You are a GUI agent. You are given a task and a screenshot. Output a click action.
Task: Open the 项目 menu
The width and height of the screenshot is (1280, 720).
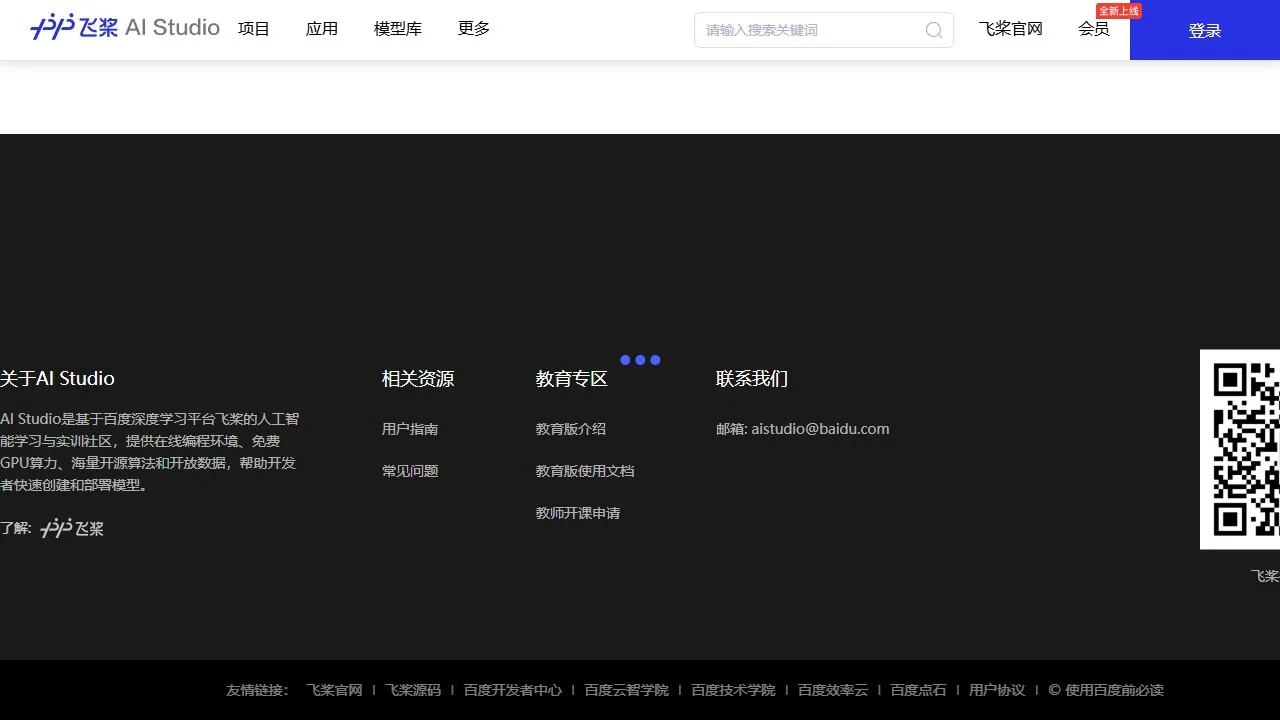pos(254,29)
